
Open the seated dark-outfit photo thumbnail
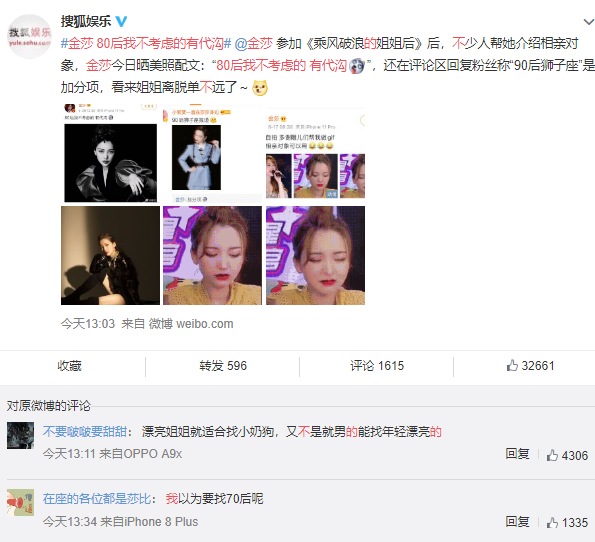[110, 255]
